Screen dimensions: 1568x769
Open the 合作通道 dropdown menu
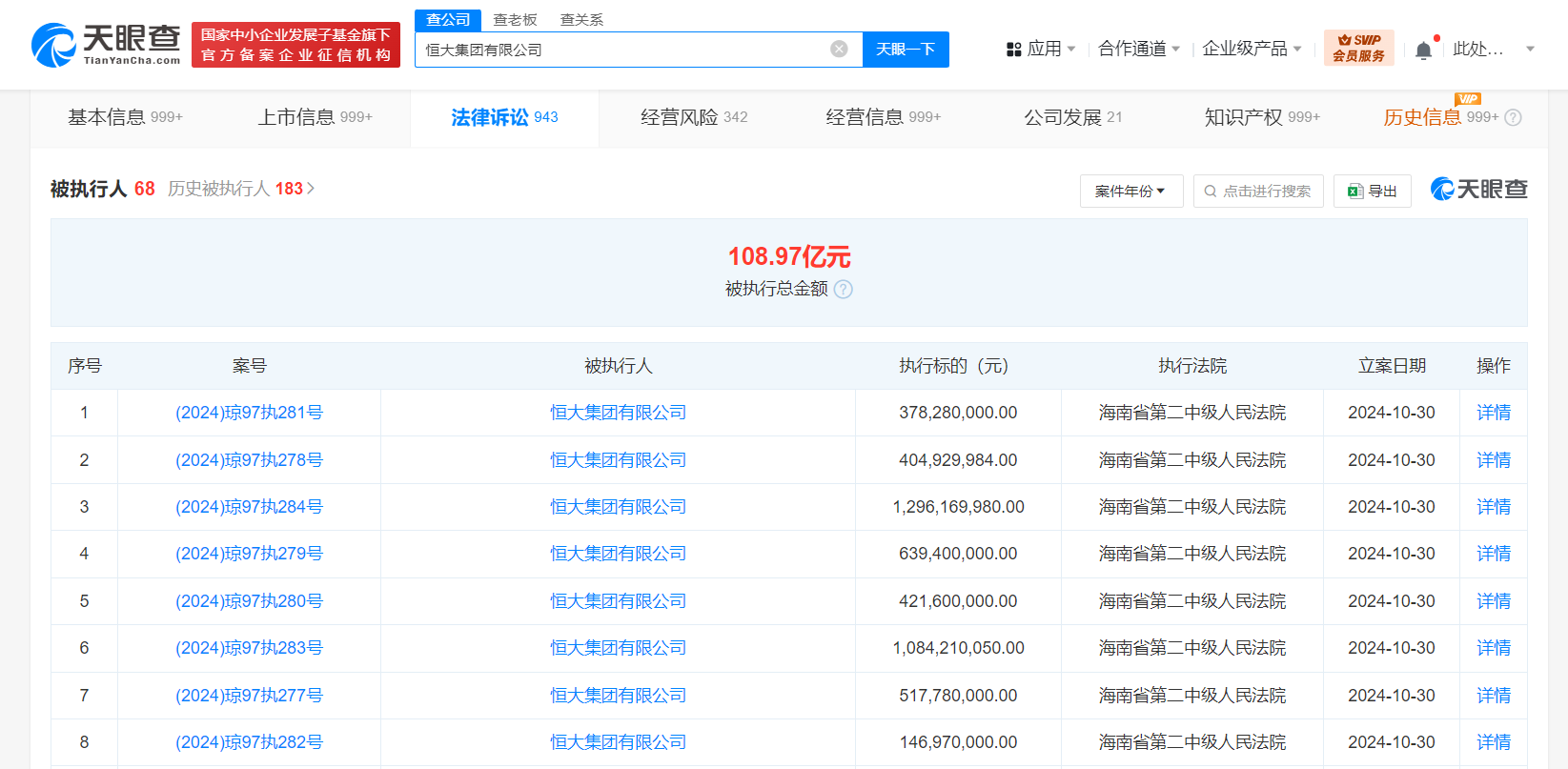[1139, 49]
